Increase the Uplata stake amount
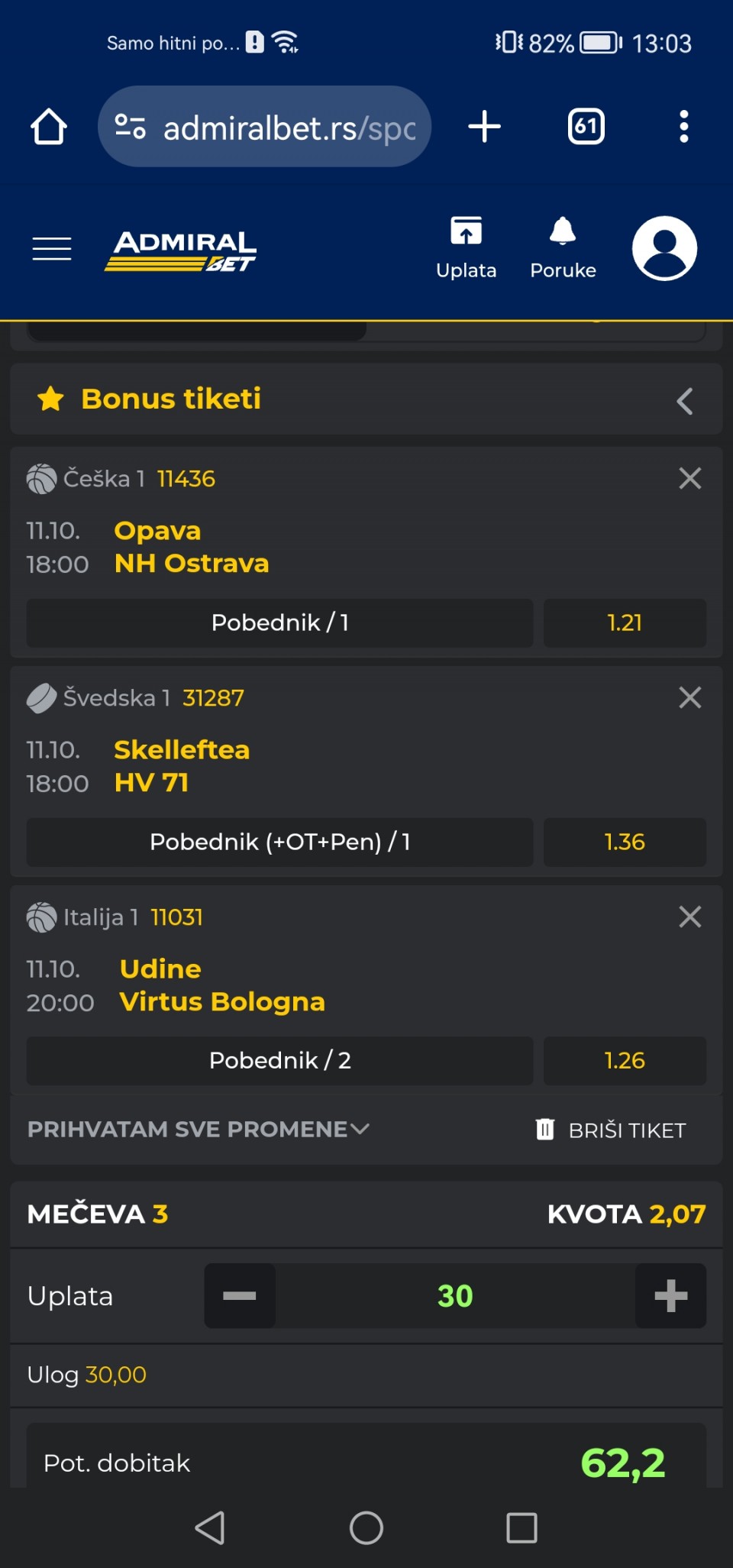Screen dimensions: 733x1568 coord(670,1296)
